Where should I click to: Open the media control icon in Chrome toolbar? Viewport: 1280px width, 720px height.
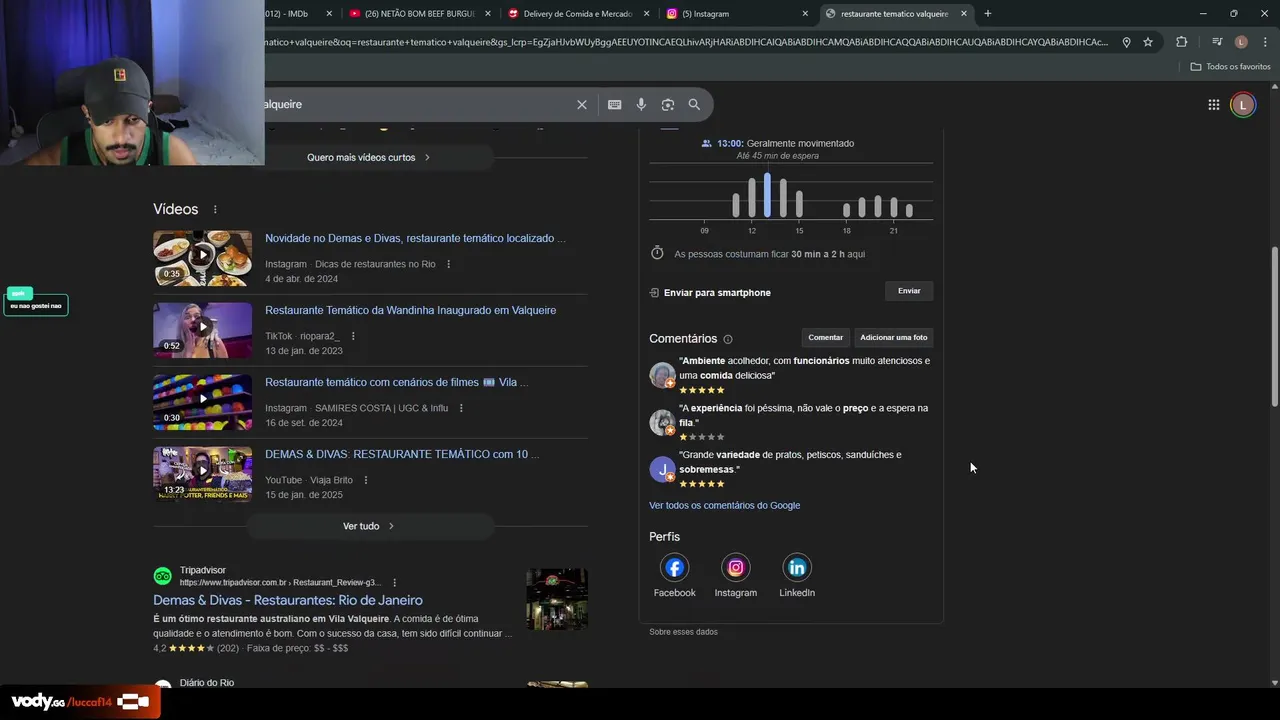1217,42
